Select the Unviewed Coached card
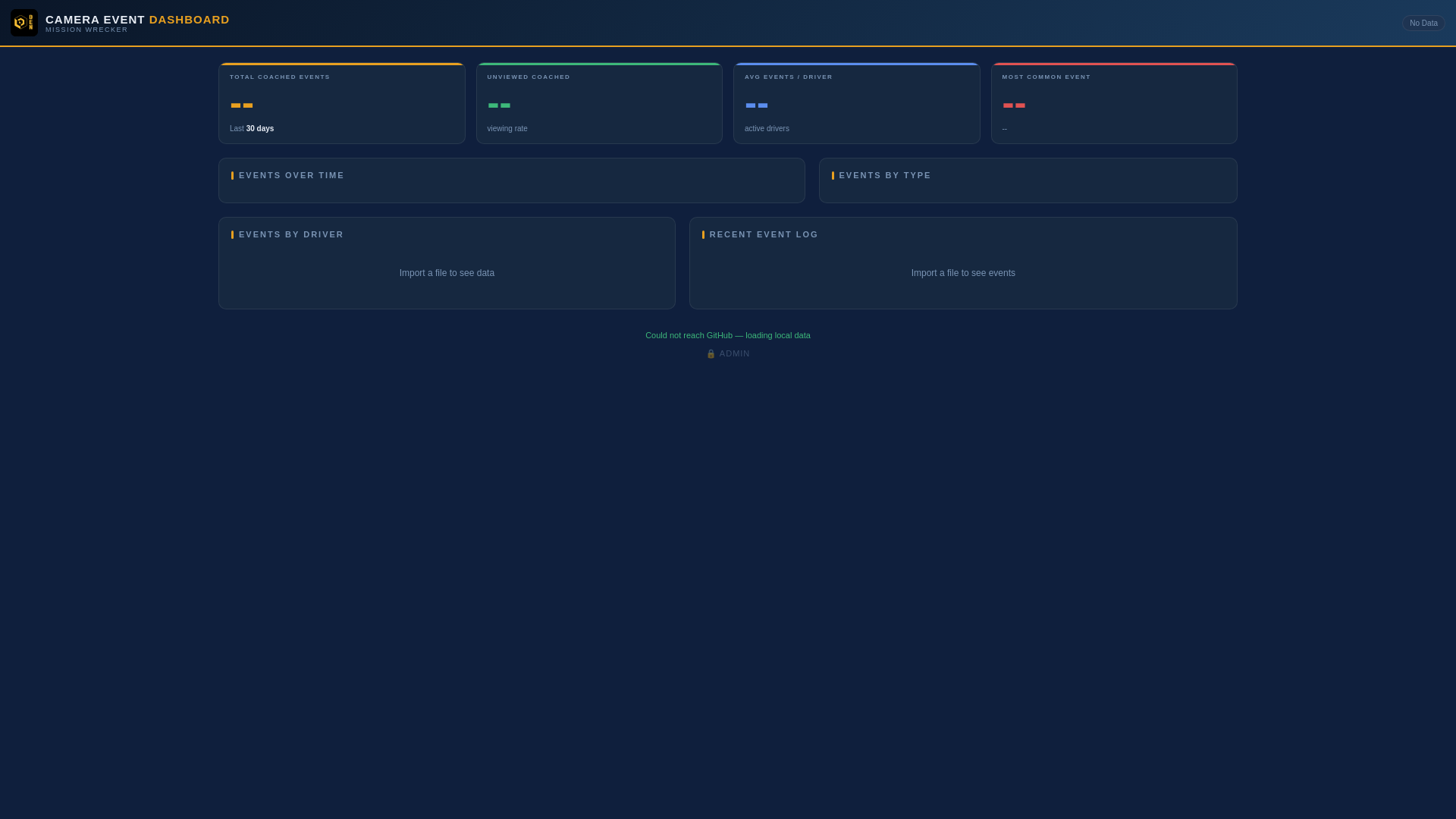 pos(599,103)
